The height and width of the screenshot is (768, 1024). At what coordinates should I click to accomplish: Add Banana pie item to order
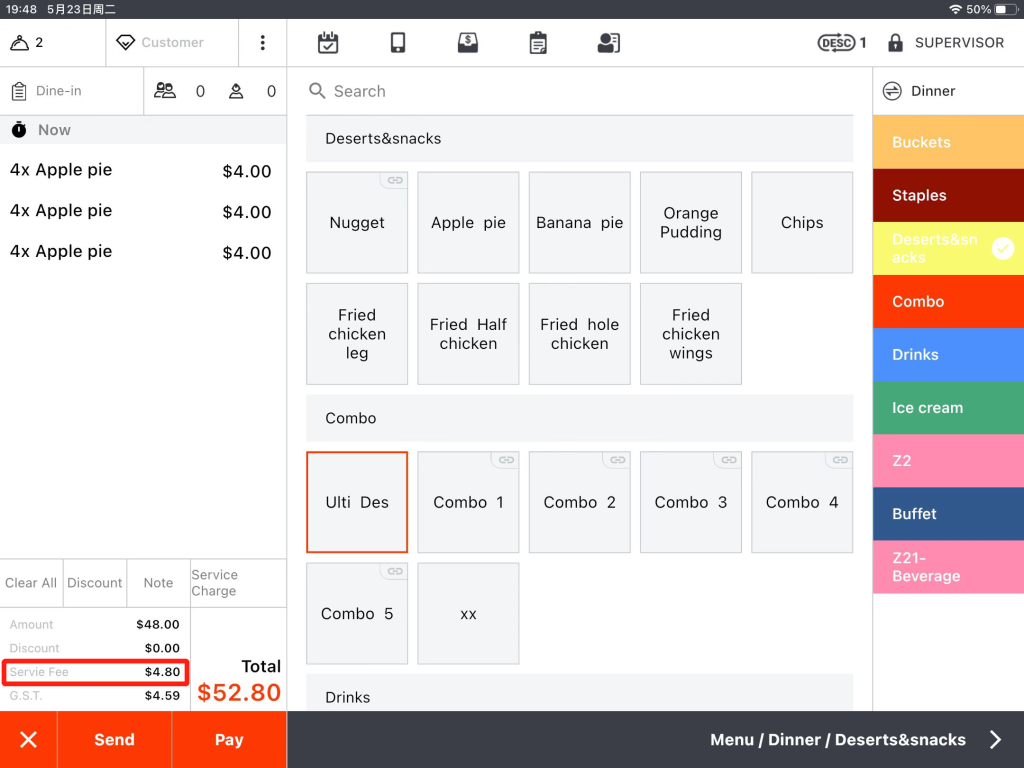click(580, 223)
